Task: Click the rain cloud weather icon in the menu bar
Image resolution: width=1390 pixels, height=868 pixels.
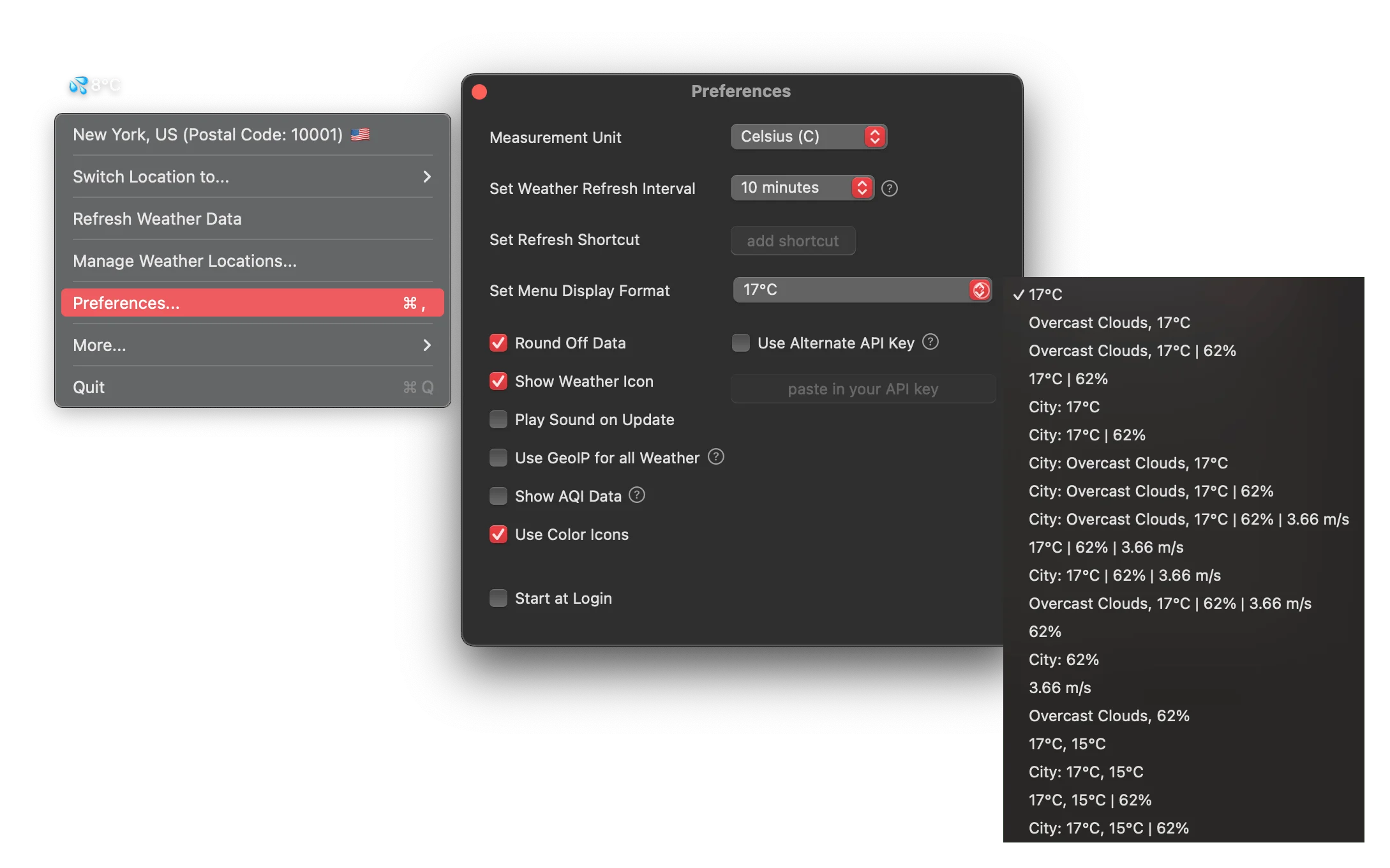Action: coord(78,85)
